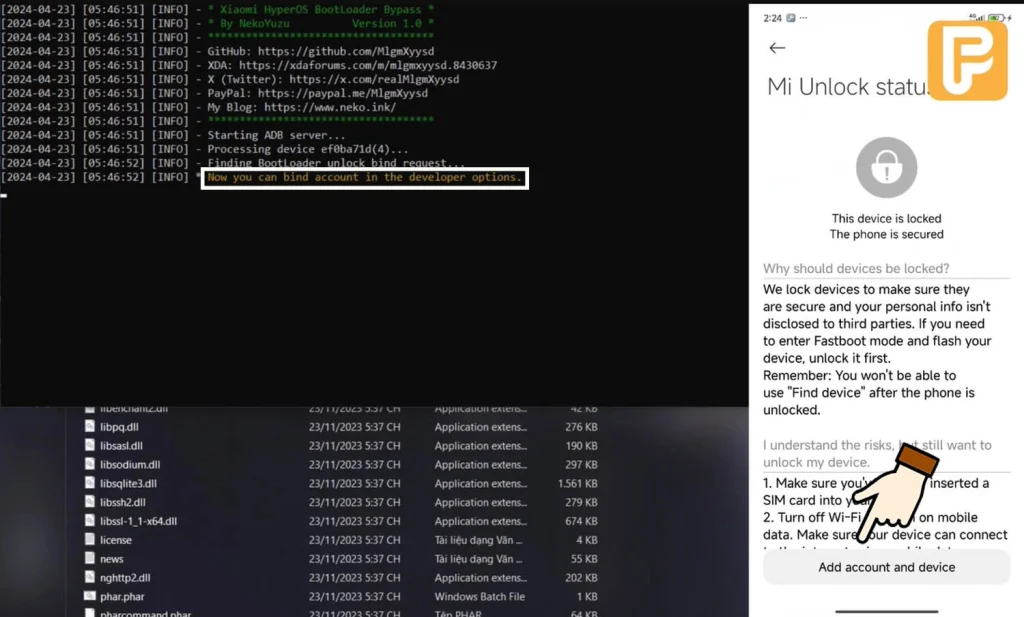Select the libsqlite3.dll file row
The width and height of the screenshot is (1024, 617).
(129, 484)
